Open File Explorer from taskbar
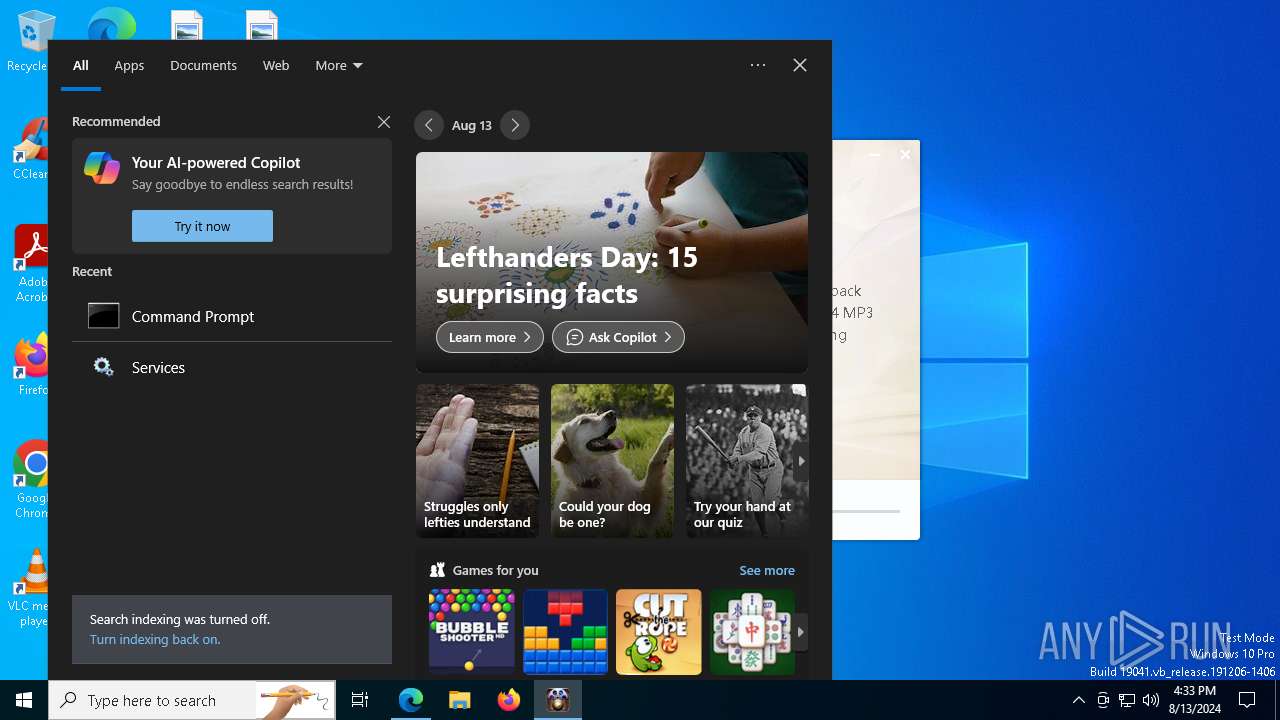The image size is (1280, 720). tap(459, 700)
